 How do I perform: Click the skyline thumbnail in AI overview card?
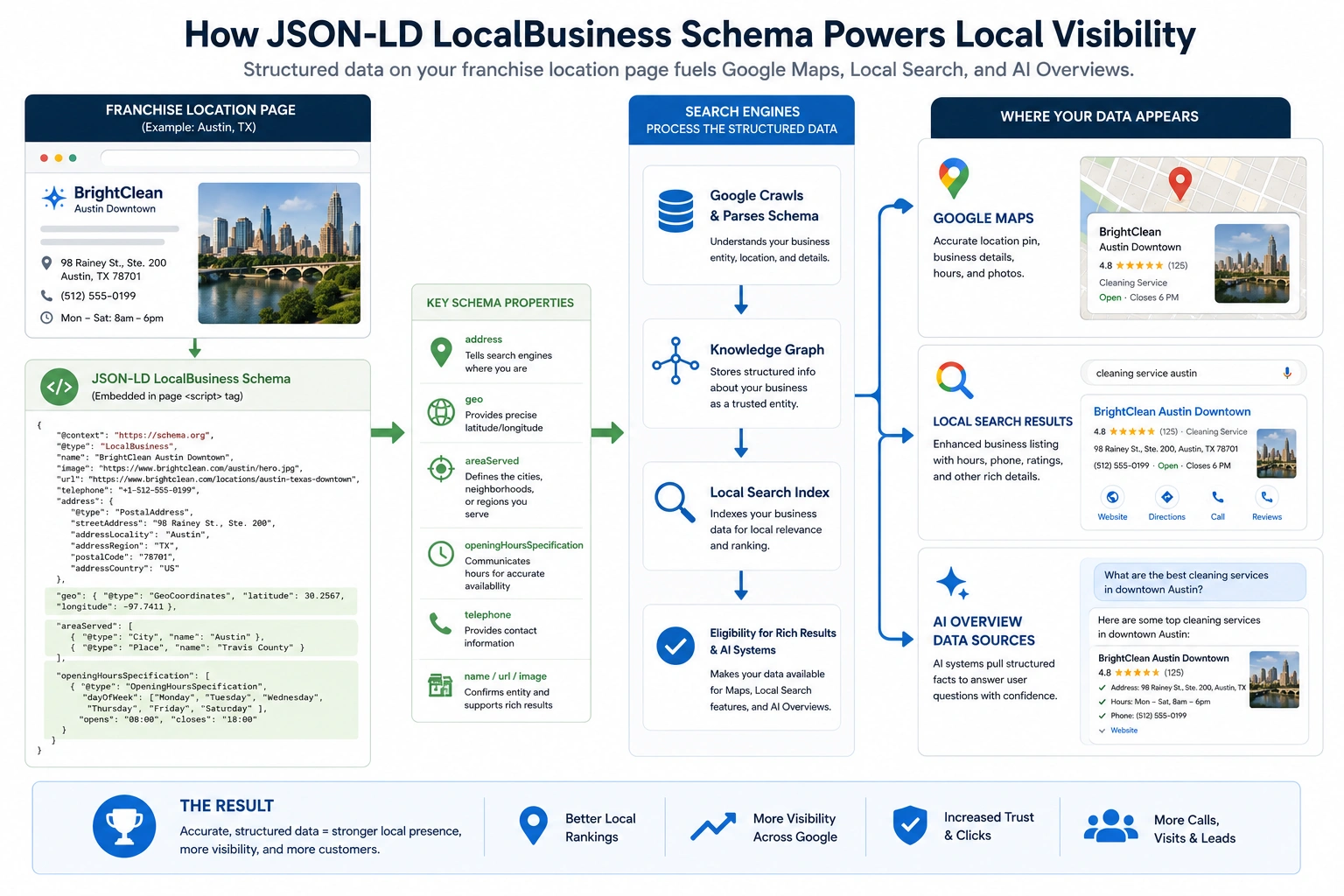[1274, 680]
